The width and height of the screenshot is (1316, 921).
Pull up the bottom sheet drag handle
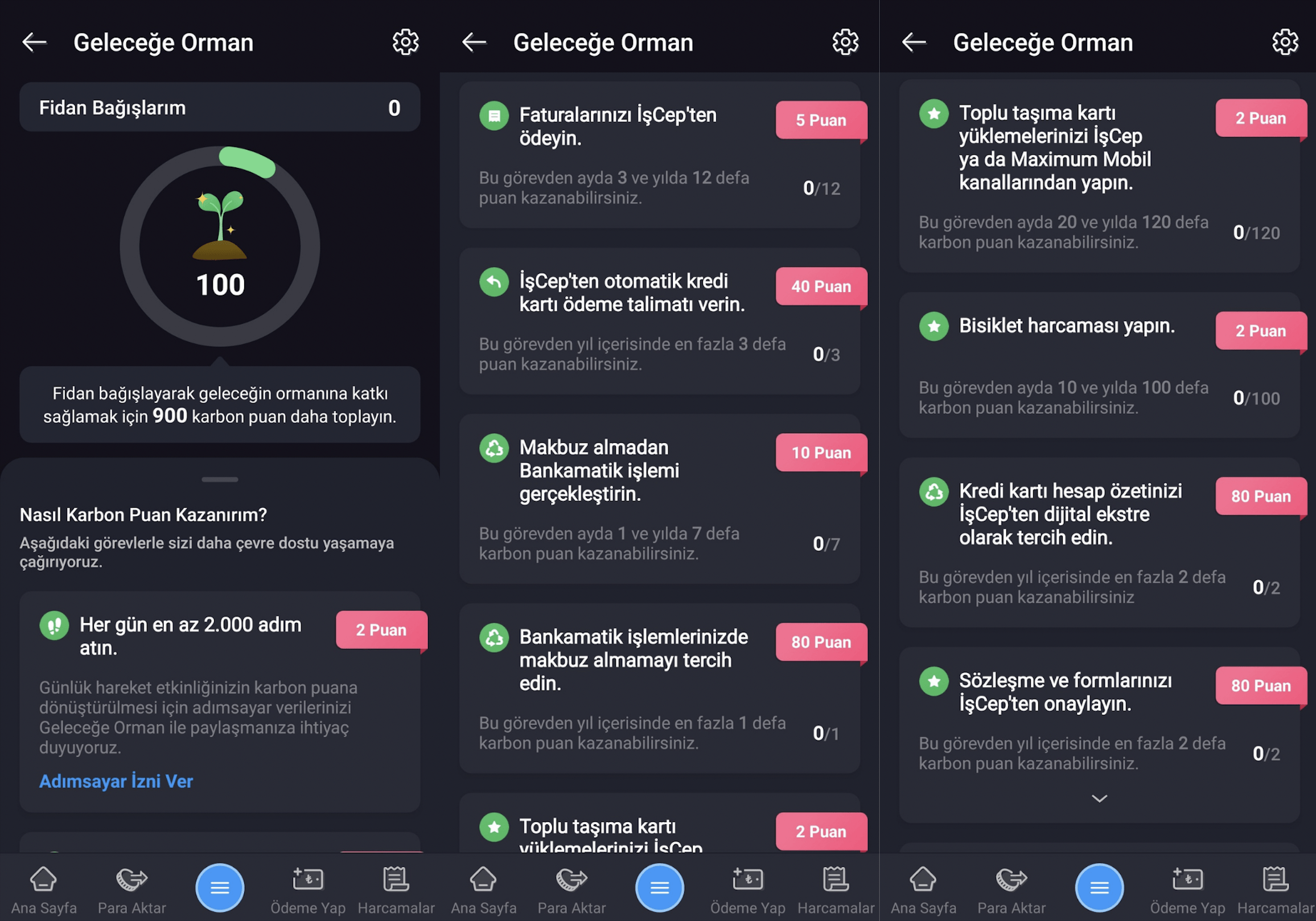coord(220,479)
